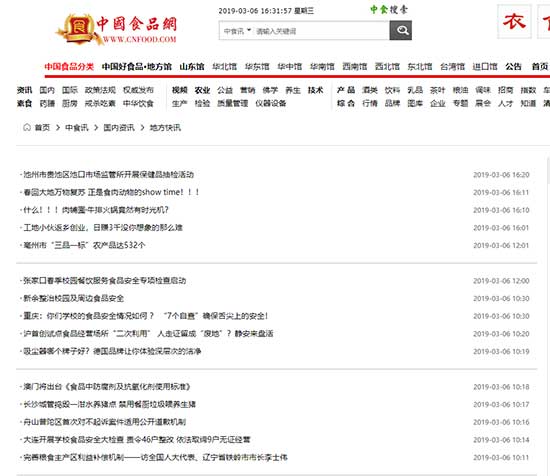Click the 质量管理 link

[233, 103]
